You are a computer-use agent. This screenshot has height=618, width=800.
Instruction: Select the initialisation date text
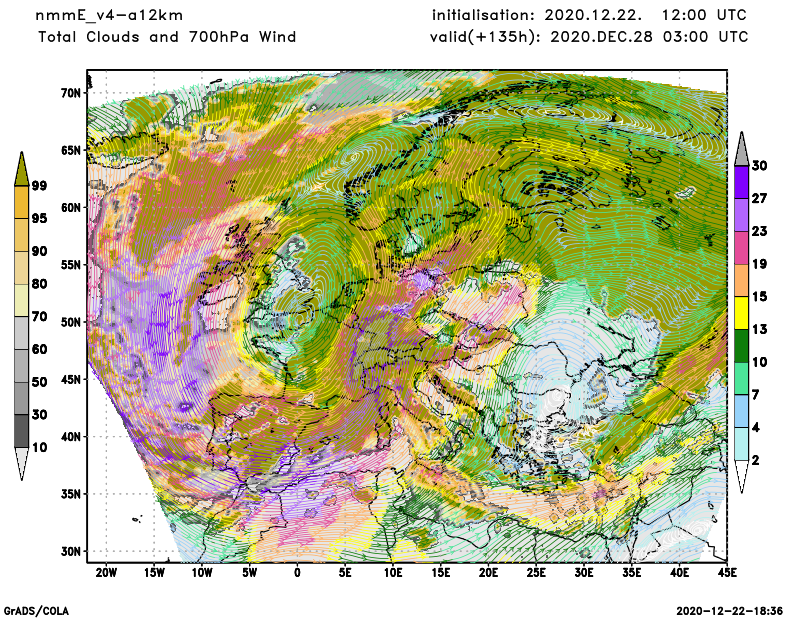click(x=589, y=16)
